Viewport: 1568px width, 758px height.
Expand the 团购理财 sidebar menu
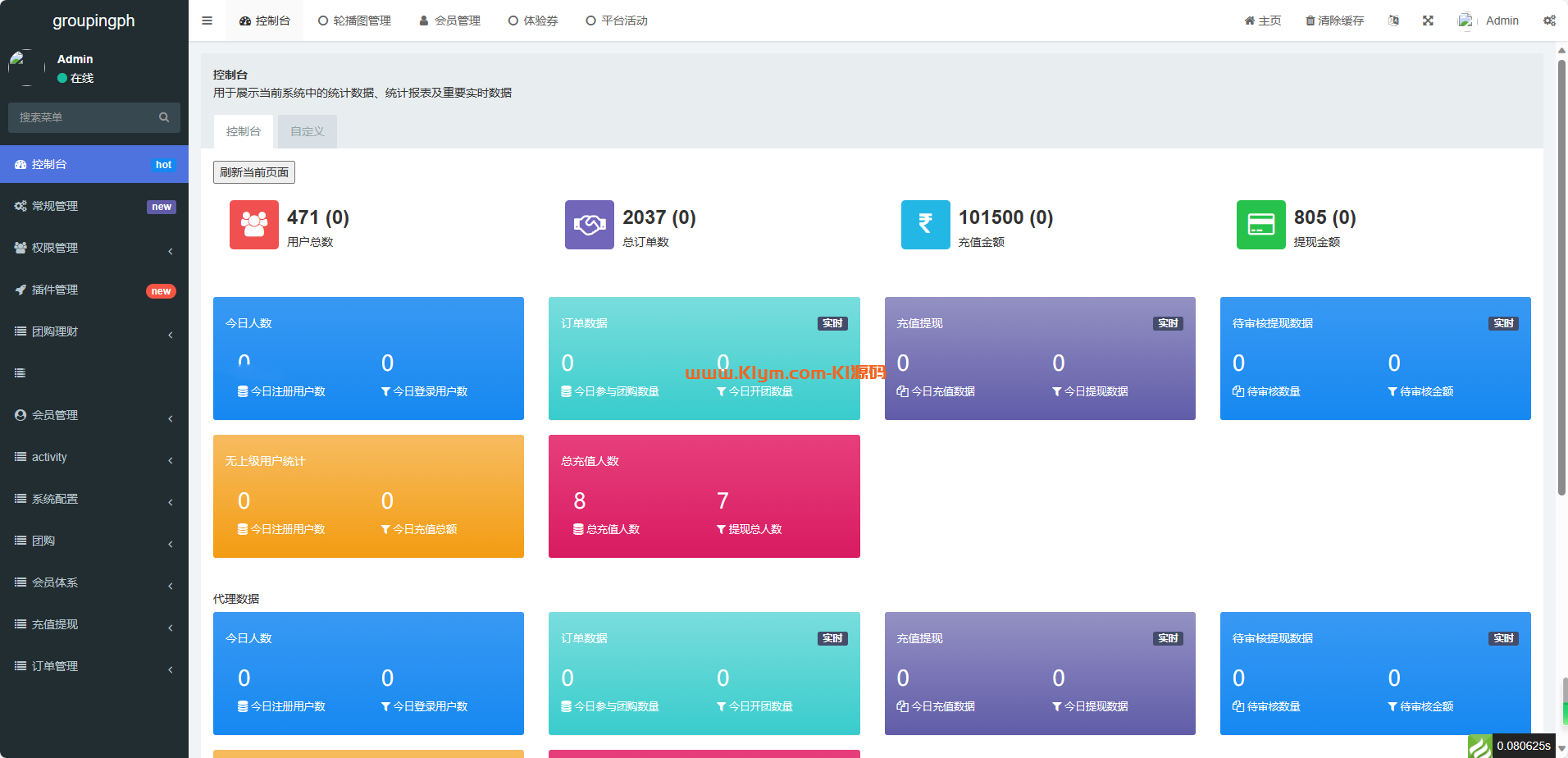[x=93, y=331]
